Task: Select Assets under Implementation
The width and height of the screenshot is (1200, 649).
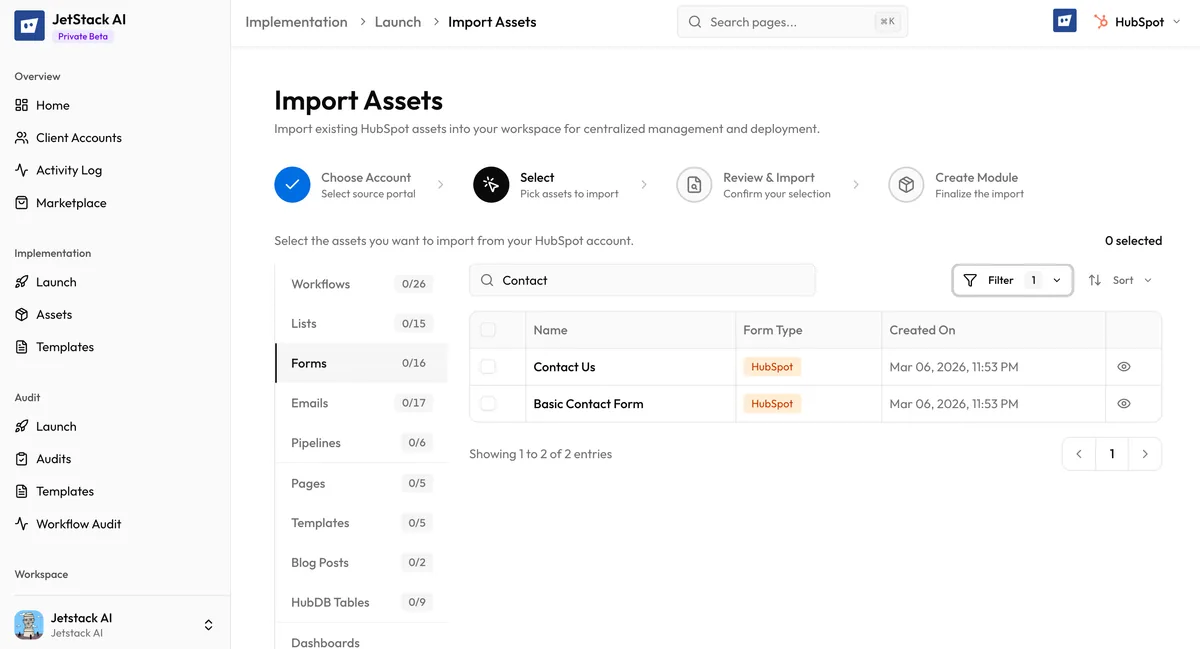Action: 58,314
